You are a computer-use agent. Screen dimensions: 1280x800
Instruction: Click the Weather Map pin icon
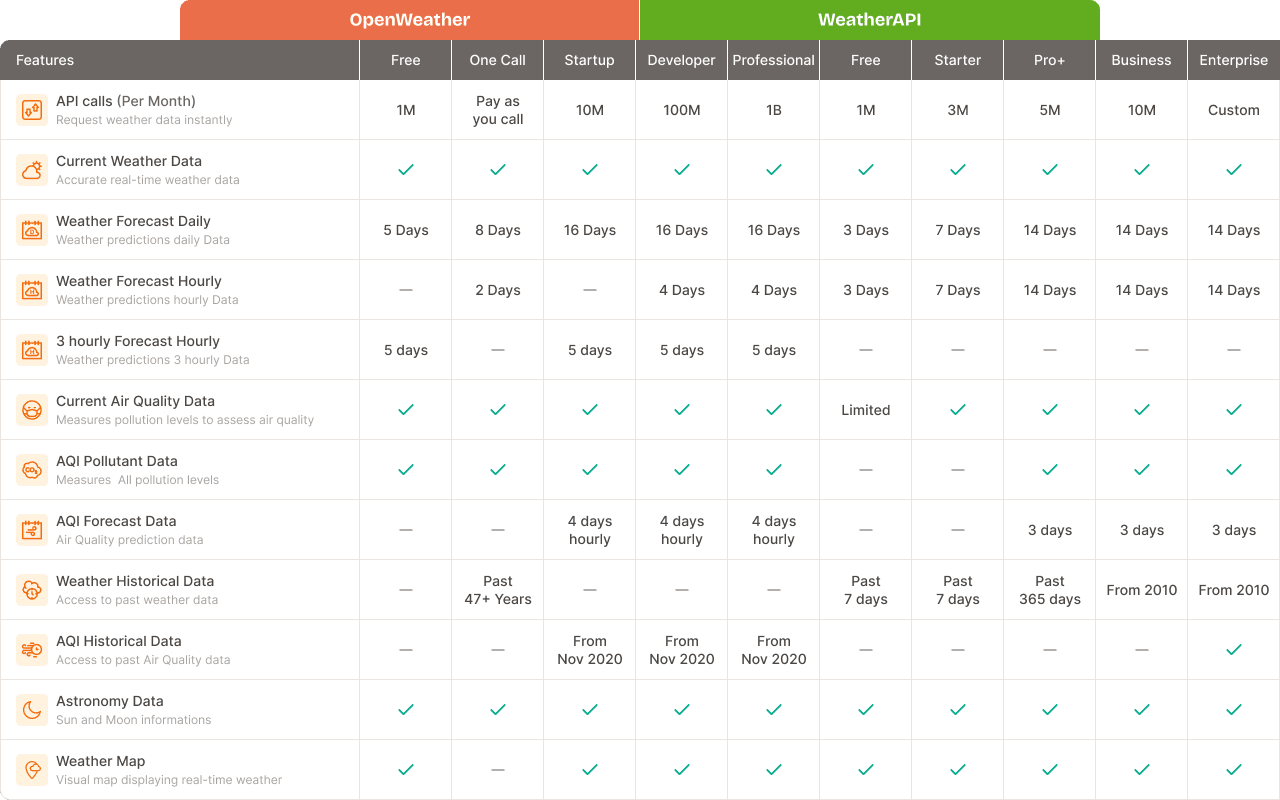click(x=32, y=770)
